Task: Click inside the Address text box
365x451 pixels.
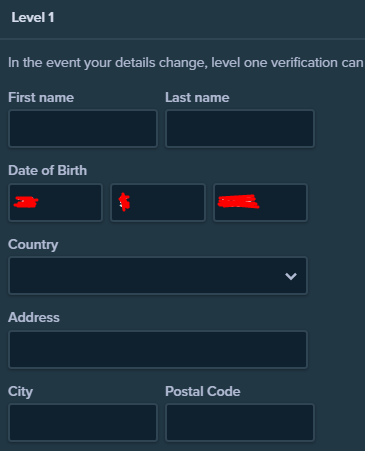Action: pyautogui.click(x=158, y=349)
